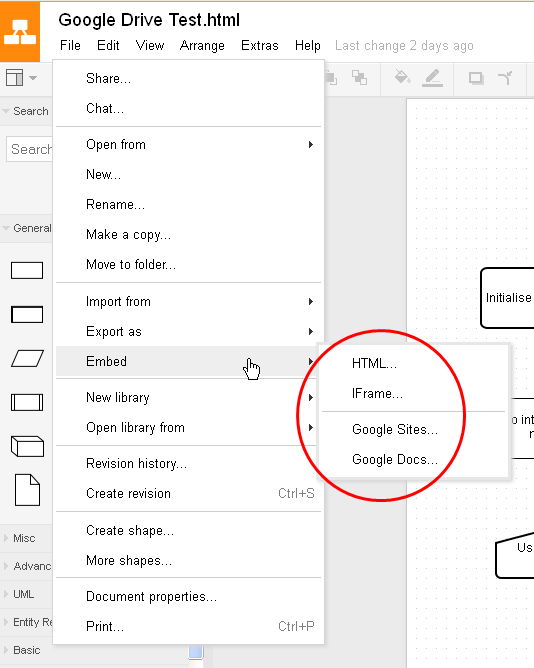Pick the note page shape icon
The height and width of the screenshot is (668, 534).
click(27, 489)
